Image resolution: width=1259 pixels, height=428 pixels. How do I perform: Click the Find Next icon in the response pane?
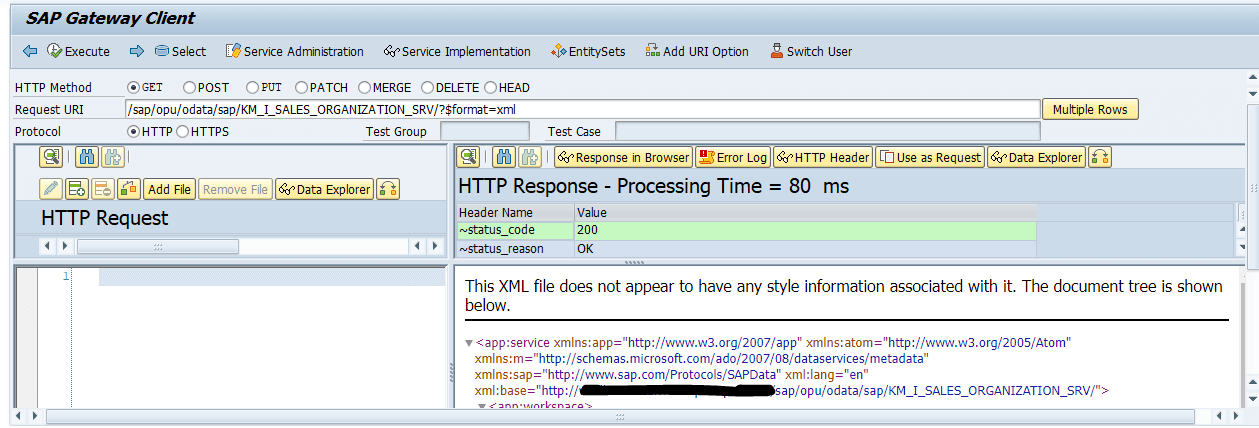530,157
